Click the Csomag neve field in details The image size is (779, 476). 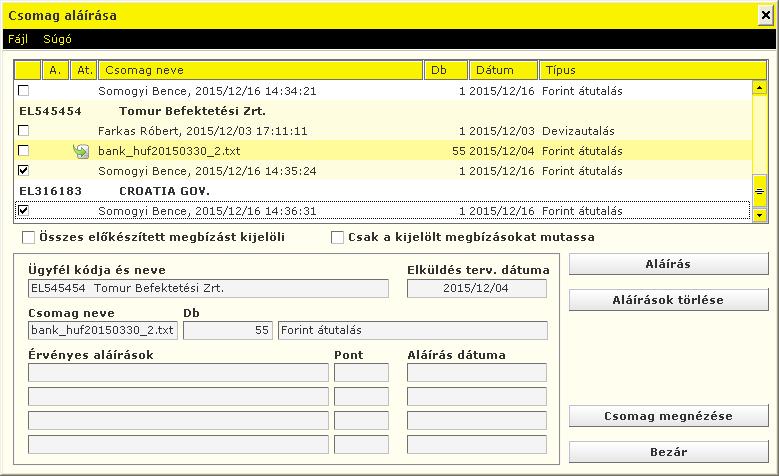tap(103, 330)
